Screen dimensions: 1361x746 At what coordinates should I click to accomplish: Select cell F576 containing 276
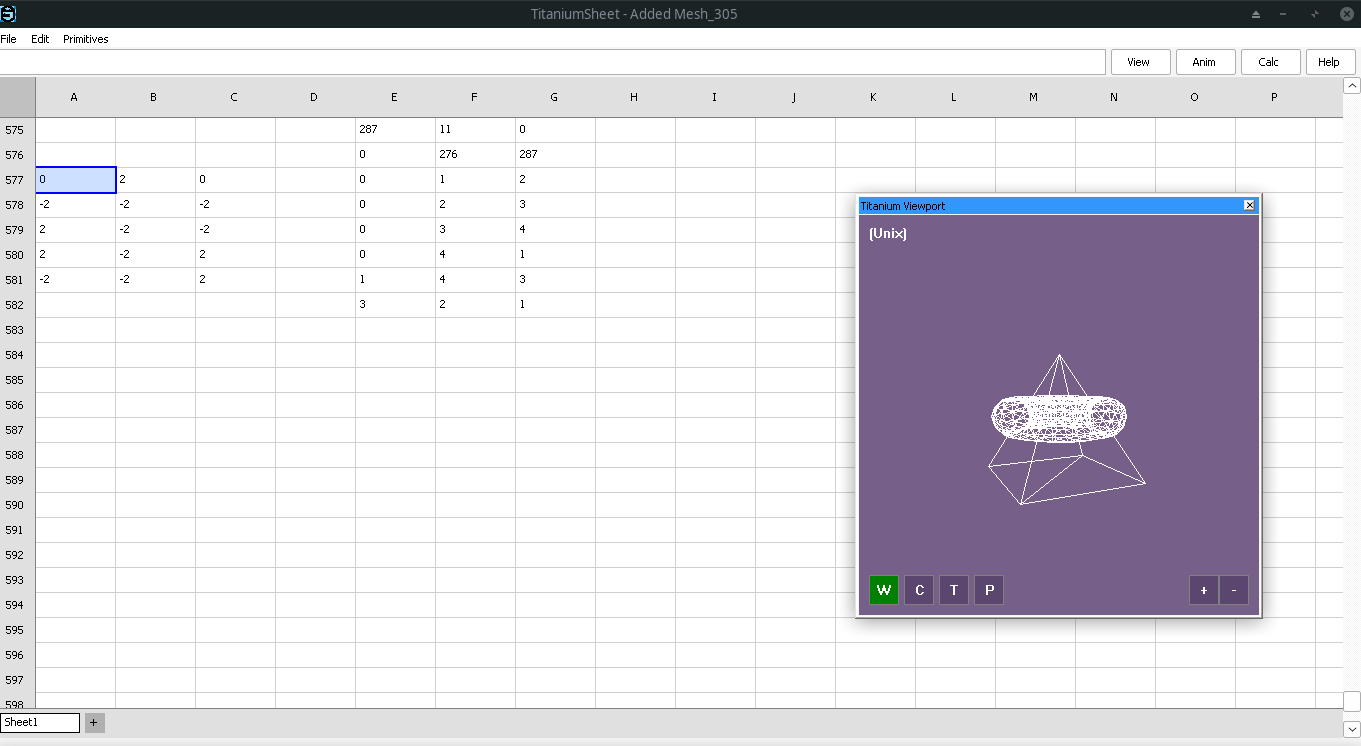pyautogui.click(x=475, y=155)
